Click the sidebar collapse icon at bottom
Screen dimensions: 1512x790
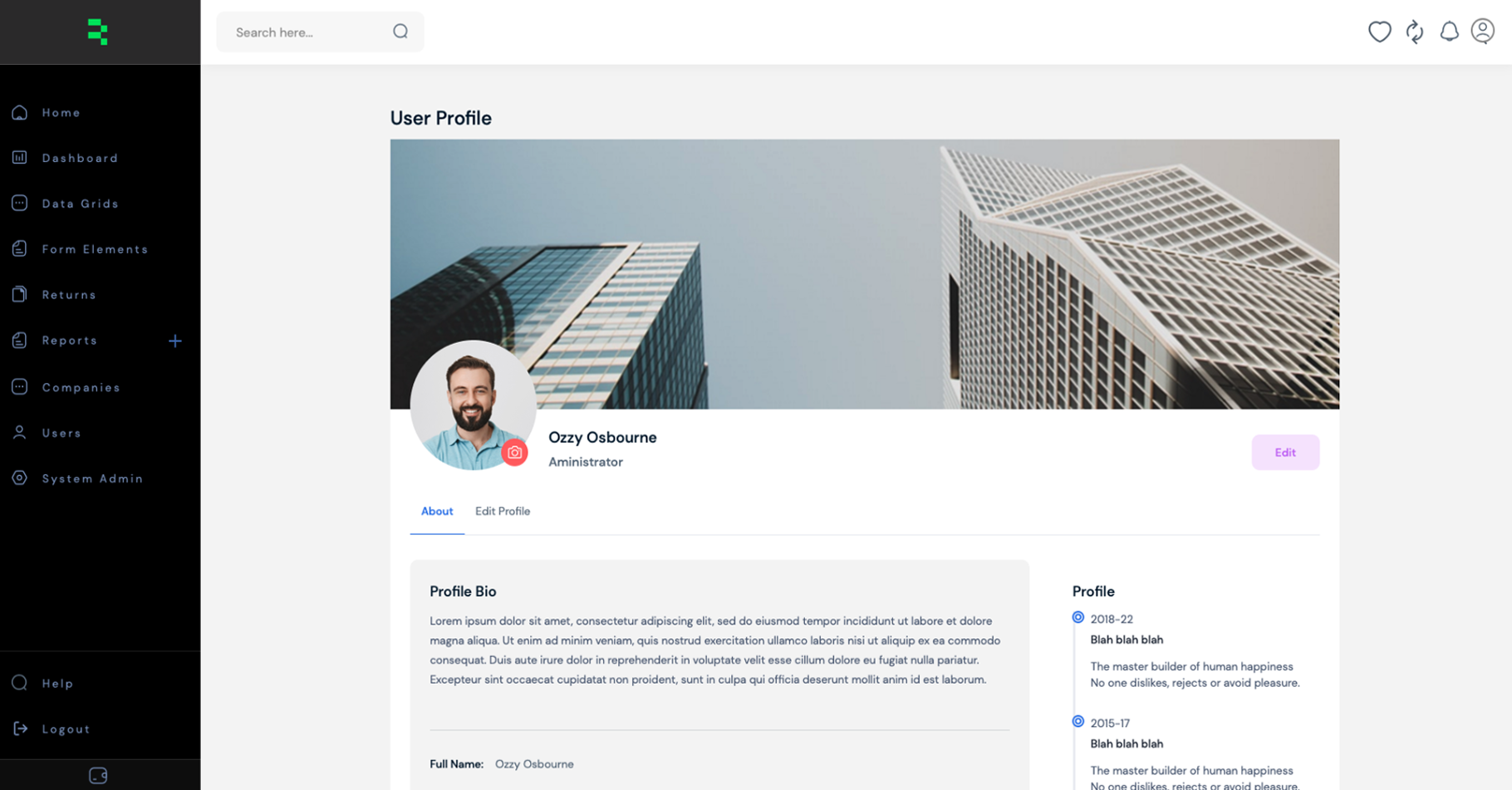[x=98, y=775]
